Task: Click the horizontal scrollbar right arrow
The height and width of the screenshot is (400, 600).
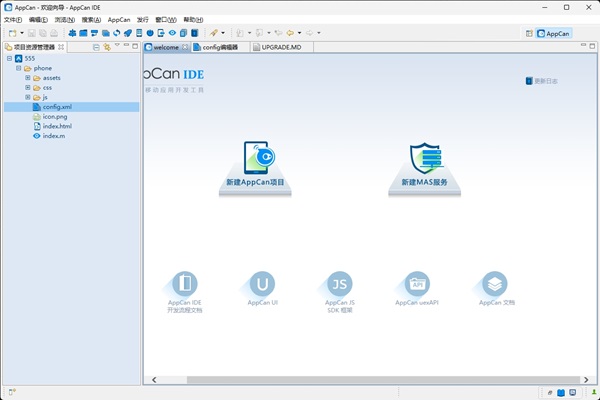Action: (586, 380)
